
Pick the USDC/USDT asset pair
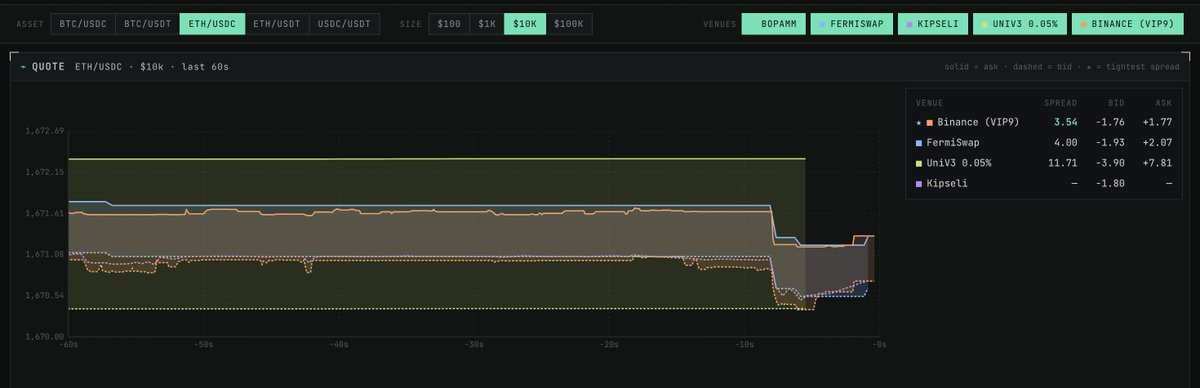(344, 23)
